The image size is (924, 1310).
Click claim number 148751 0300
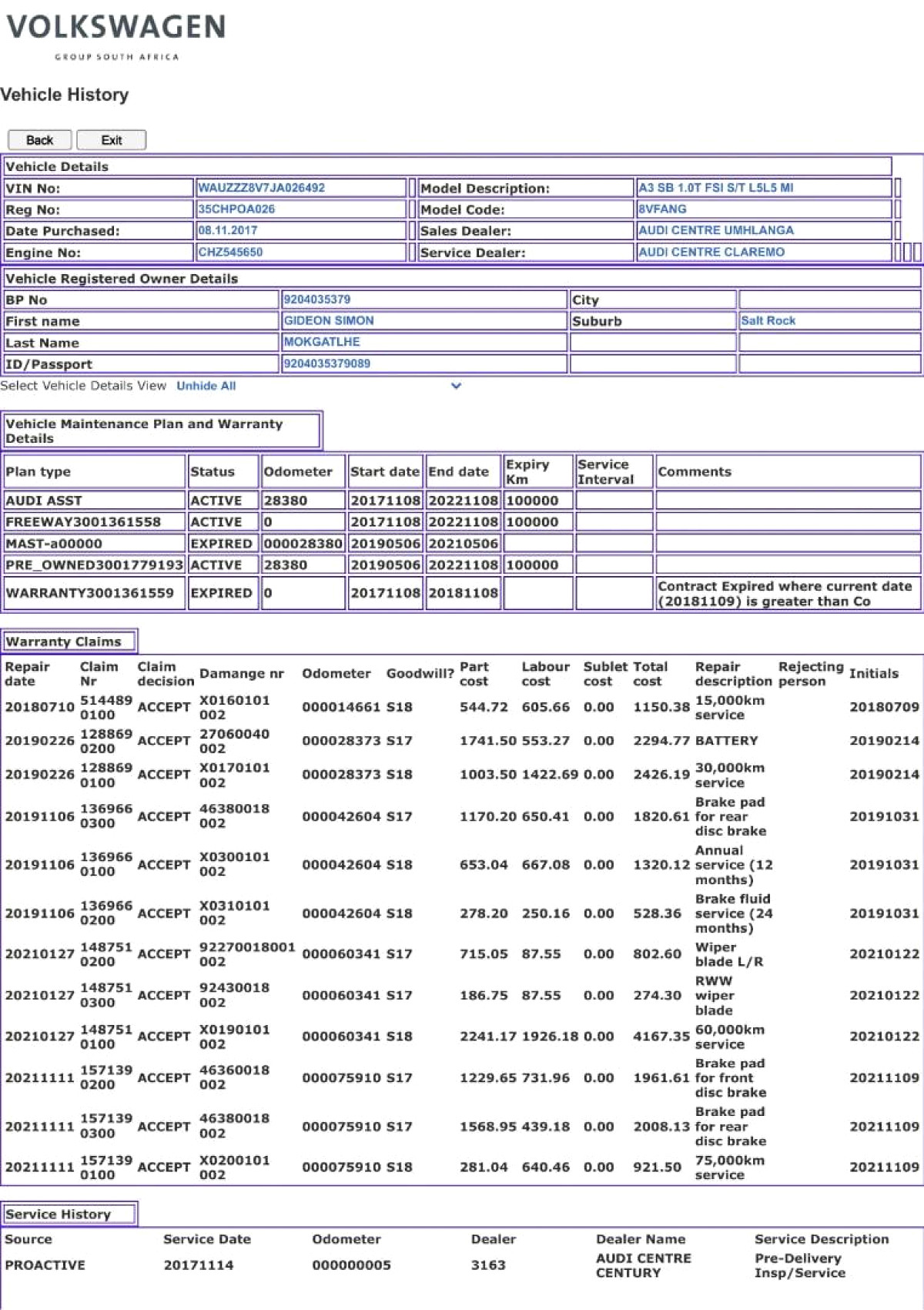(x=106, y=996)
